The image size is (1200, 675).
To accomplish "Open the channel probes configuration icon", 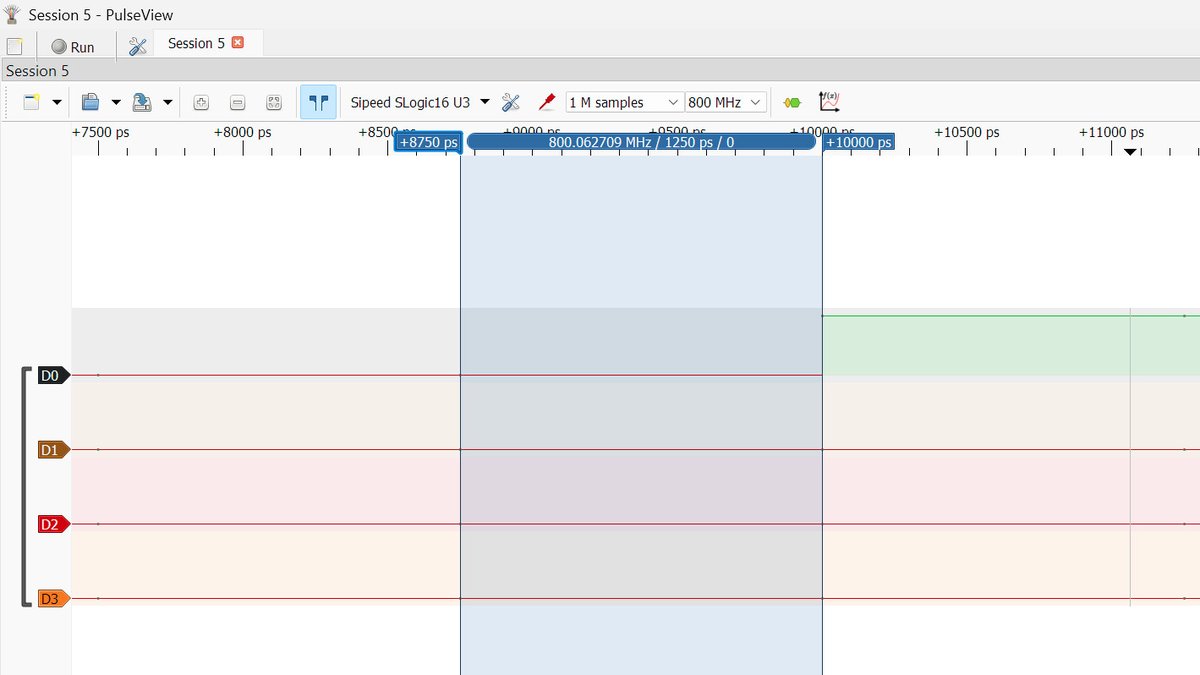I will [x=546, y=102].
